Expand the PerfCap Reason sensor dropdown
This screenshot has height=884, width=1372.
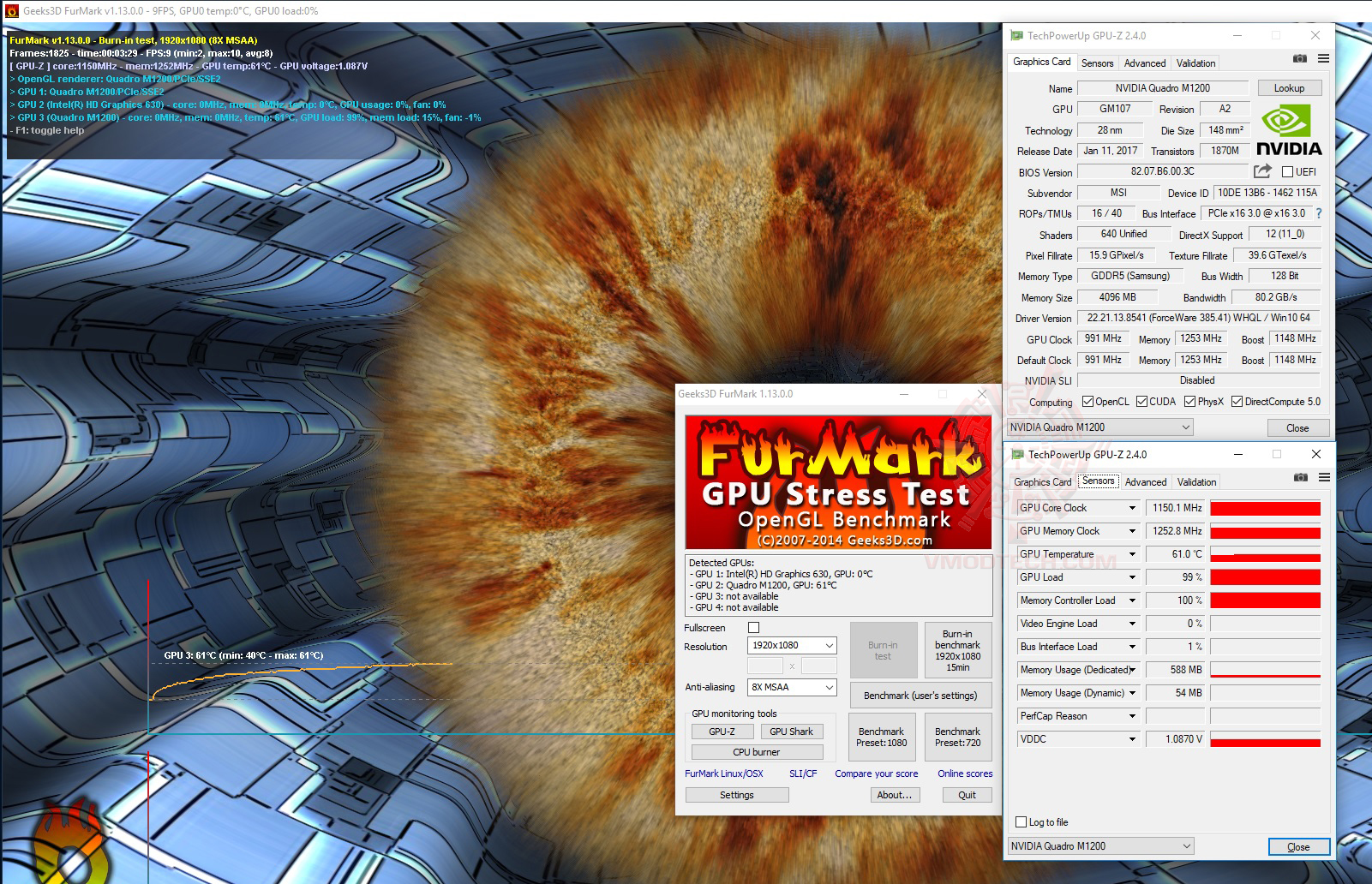(1132, 716)
